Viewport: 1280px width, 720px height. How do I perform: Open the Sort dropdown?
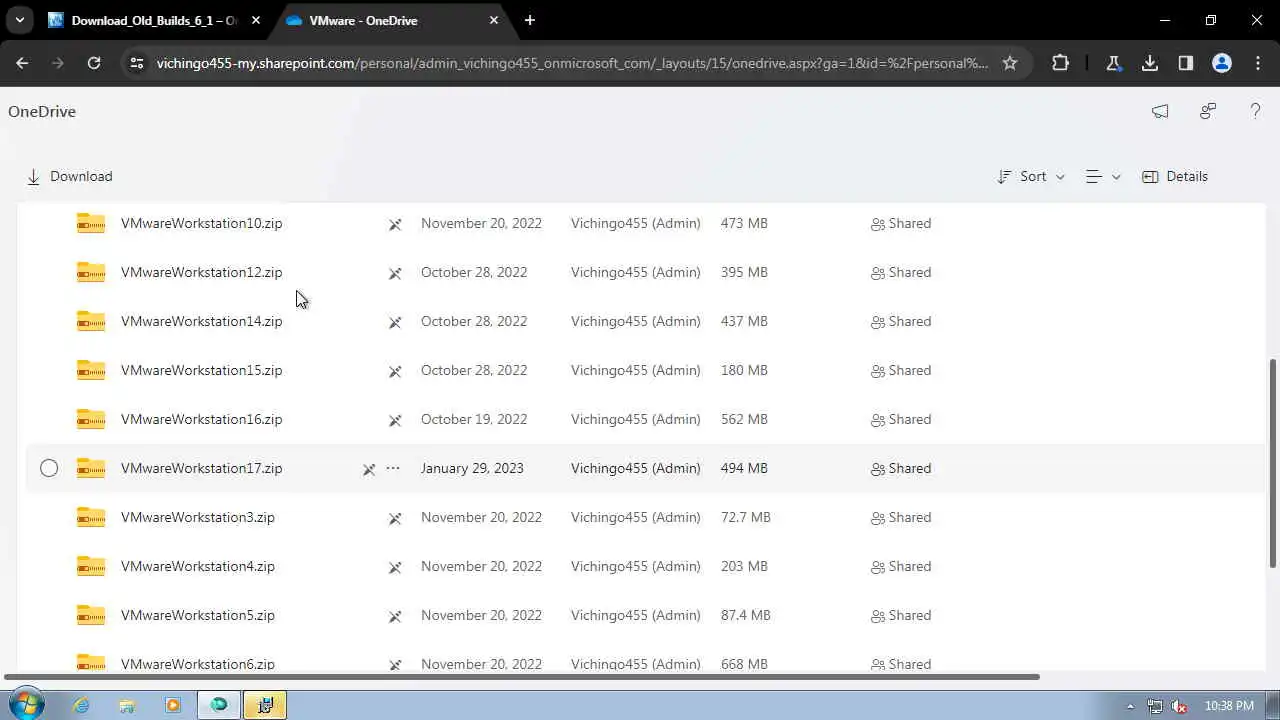pyautogui.click(x=1031, y=176)
